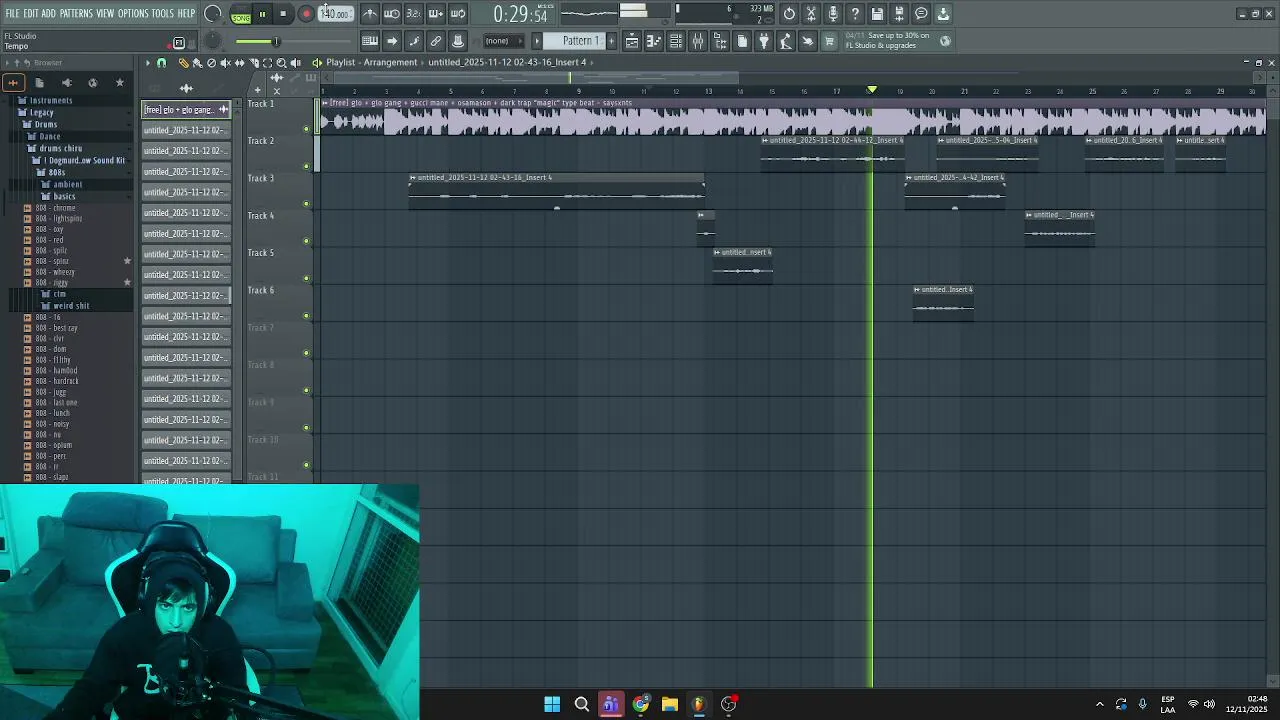
Task: Mute Track 3 using its green light
Action: [x=307, y=204]
